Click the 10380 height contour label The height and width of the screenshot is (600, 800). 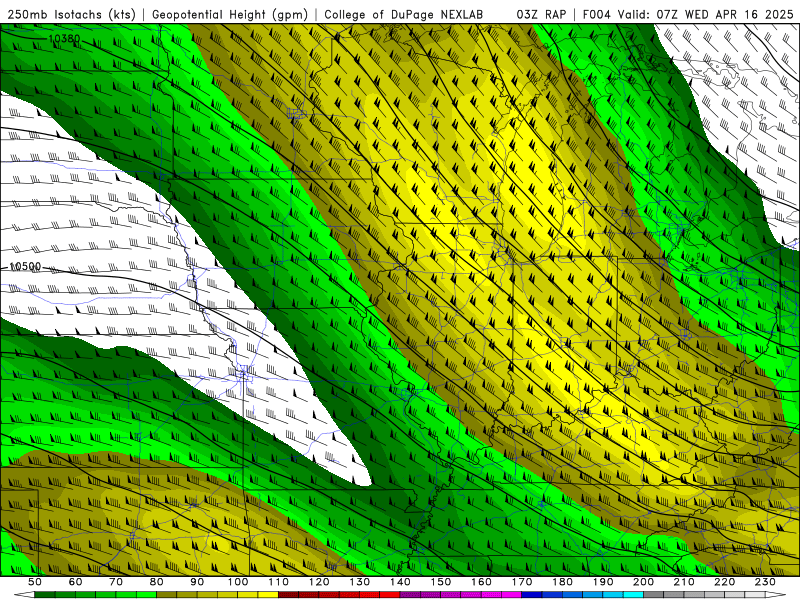click(64, 39)
